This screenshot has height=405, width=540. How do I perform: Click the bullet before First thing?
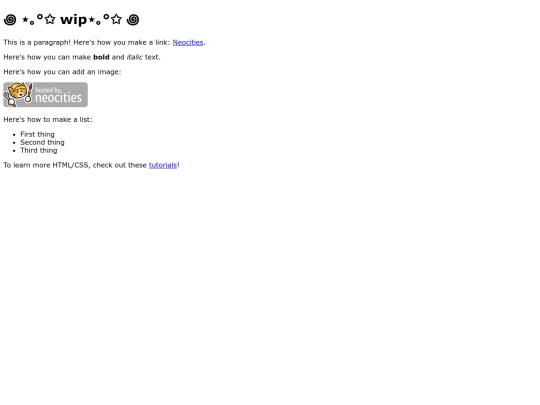click(14, 135)
